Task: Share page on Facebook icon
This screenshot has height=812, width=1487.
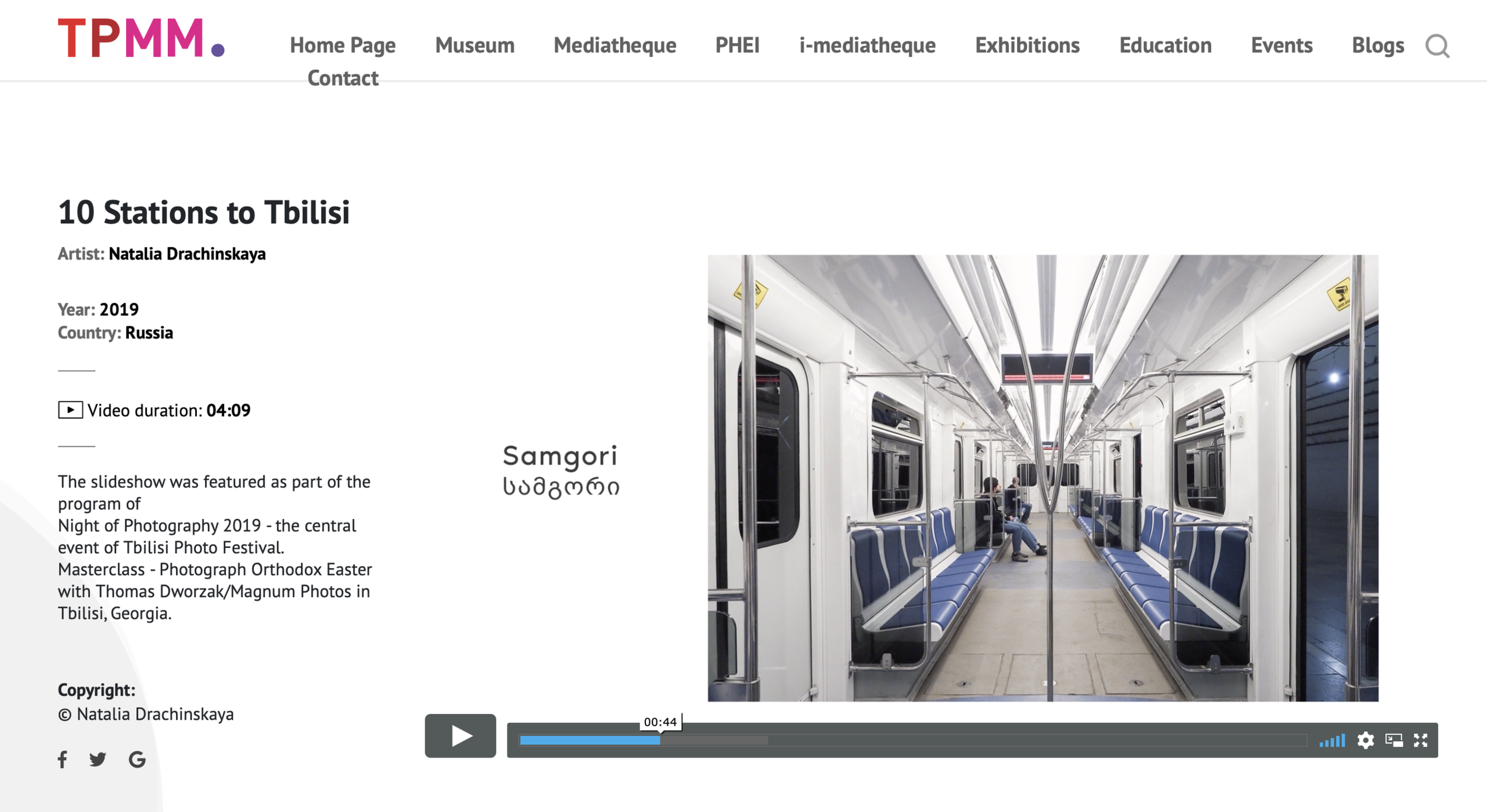Action: point(62,759)
